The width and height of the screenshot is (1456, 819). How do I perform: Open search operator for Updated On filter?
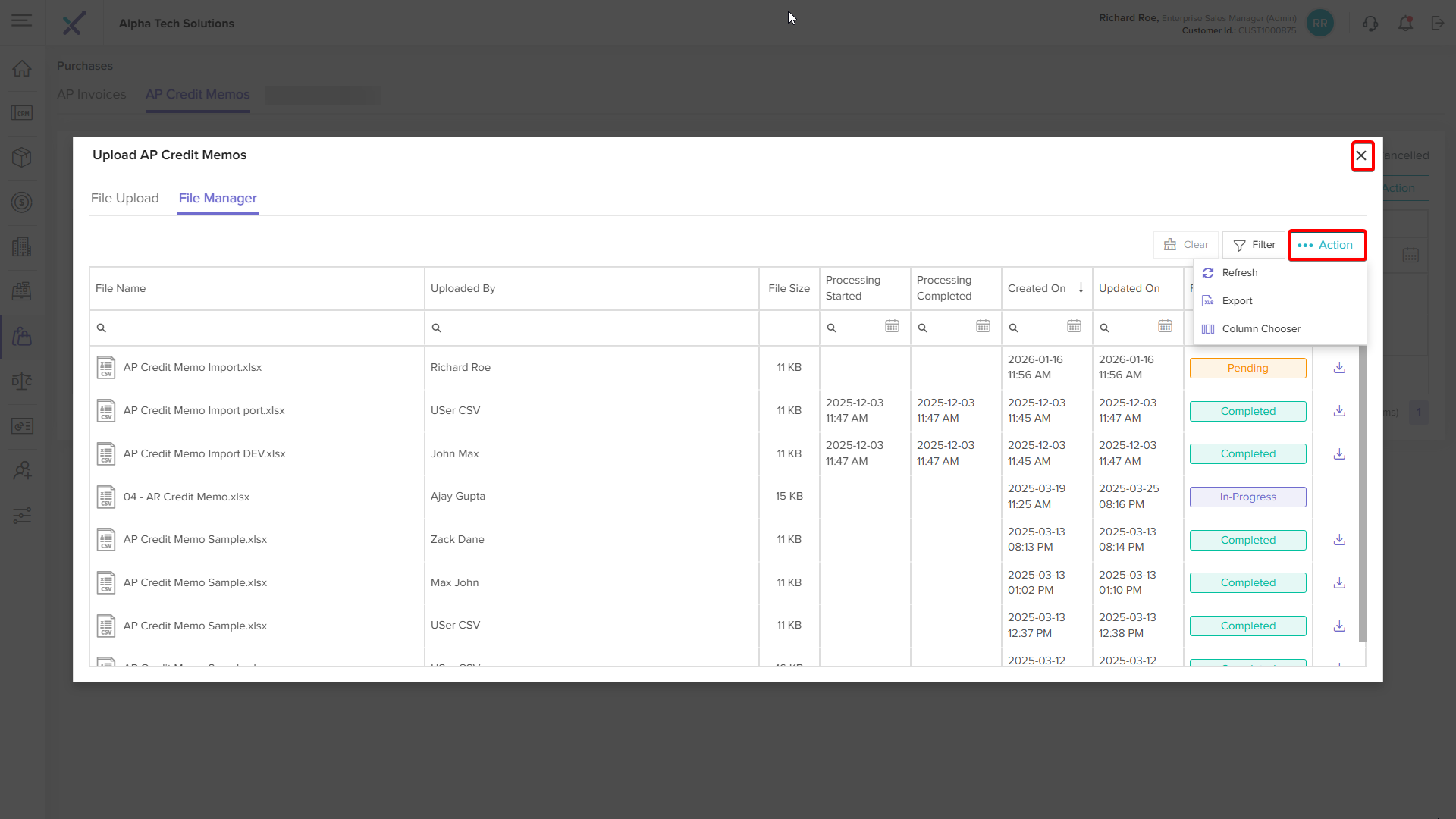[1105, 328]
